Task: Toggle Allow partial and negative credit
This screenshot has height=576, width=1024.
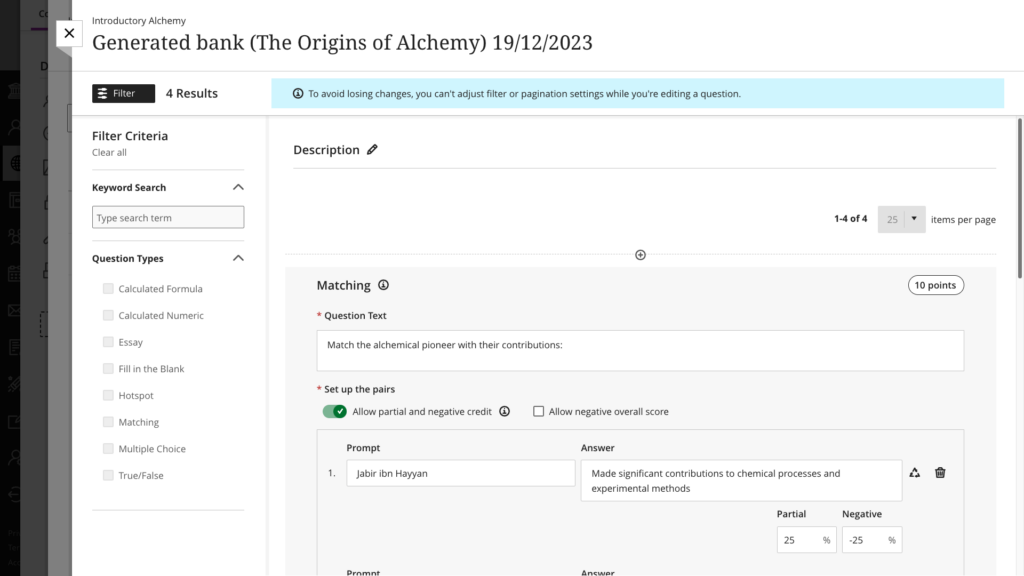Action: click(x=334, y=411)
